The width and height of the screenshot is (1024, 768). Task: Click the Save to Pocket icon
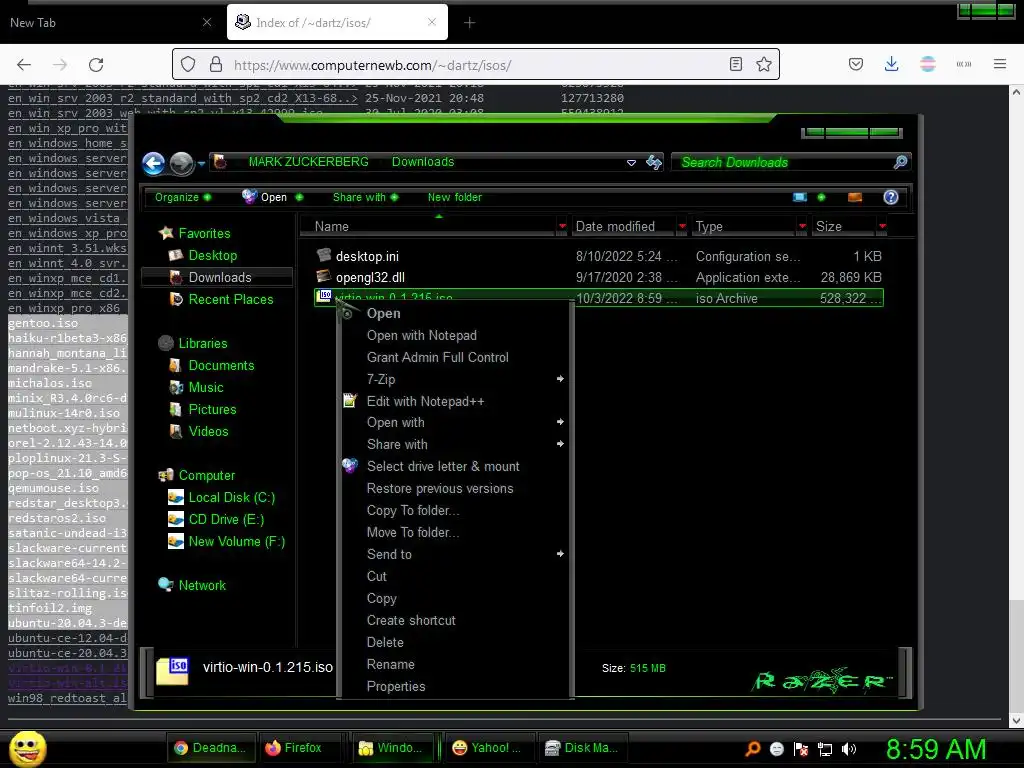[856, 64]
